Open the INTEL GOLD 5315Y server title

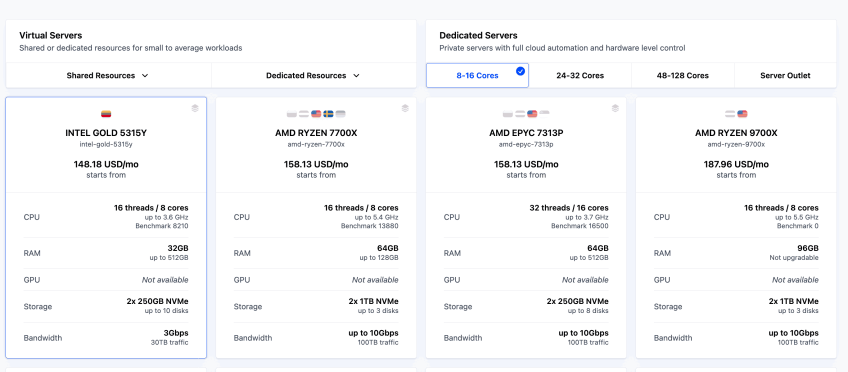click(106, 133)
